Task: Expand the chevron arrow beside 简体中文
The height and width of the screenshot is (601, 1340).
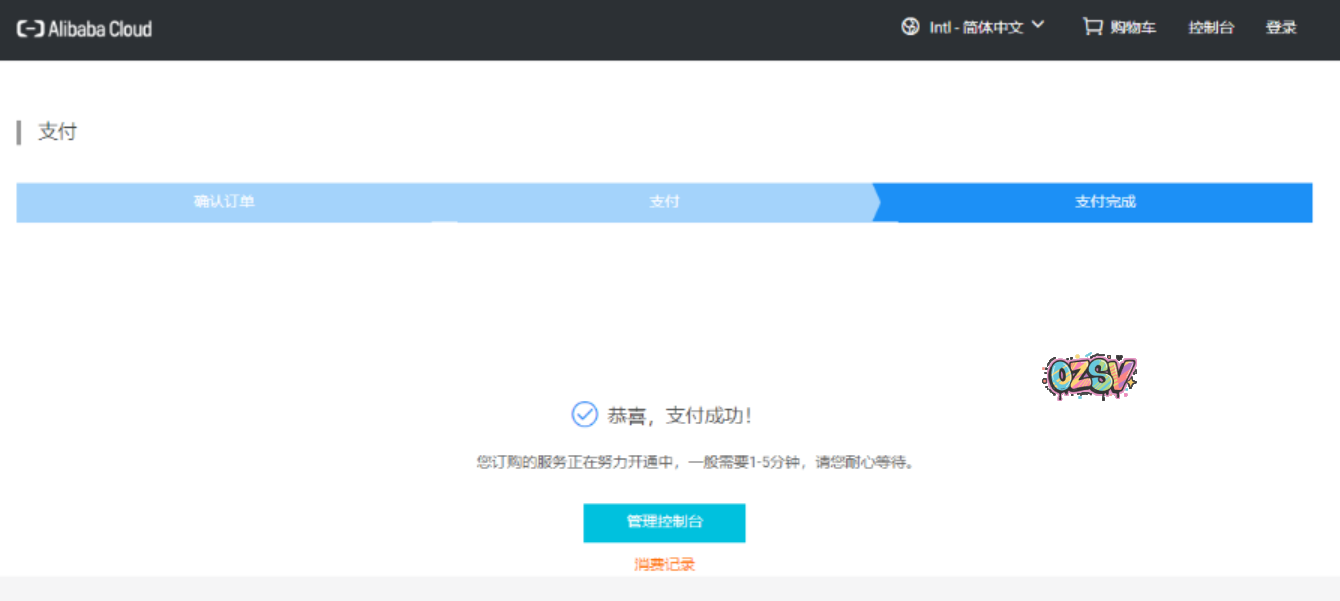Action: tap(1037, 25)
